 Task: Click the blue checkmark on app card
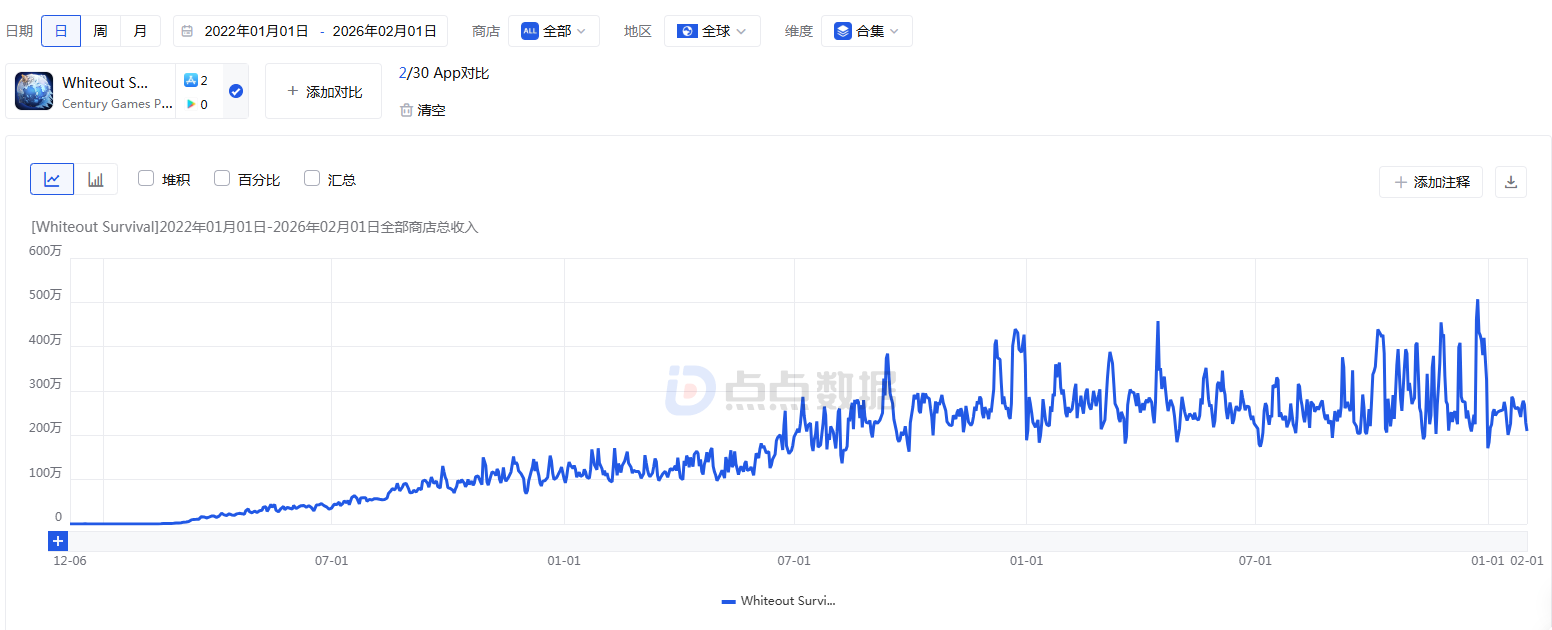point(236,91)
